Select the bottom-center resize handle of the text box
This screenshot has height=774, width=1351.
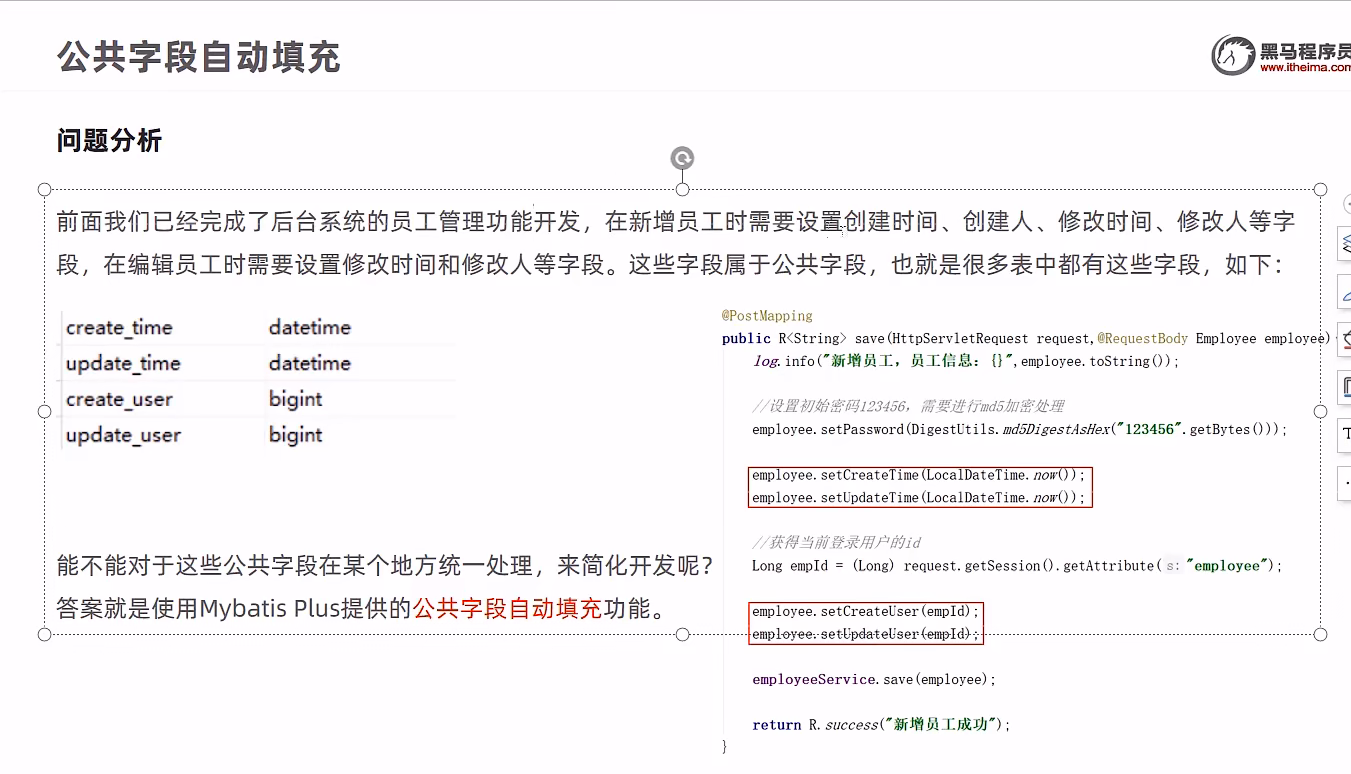click(x=682, y=634)
